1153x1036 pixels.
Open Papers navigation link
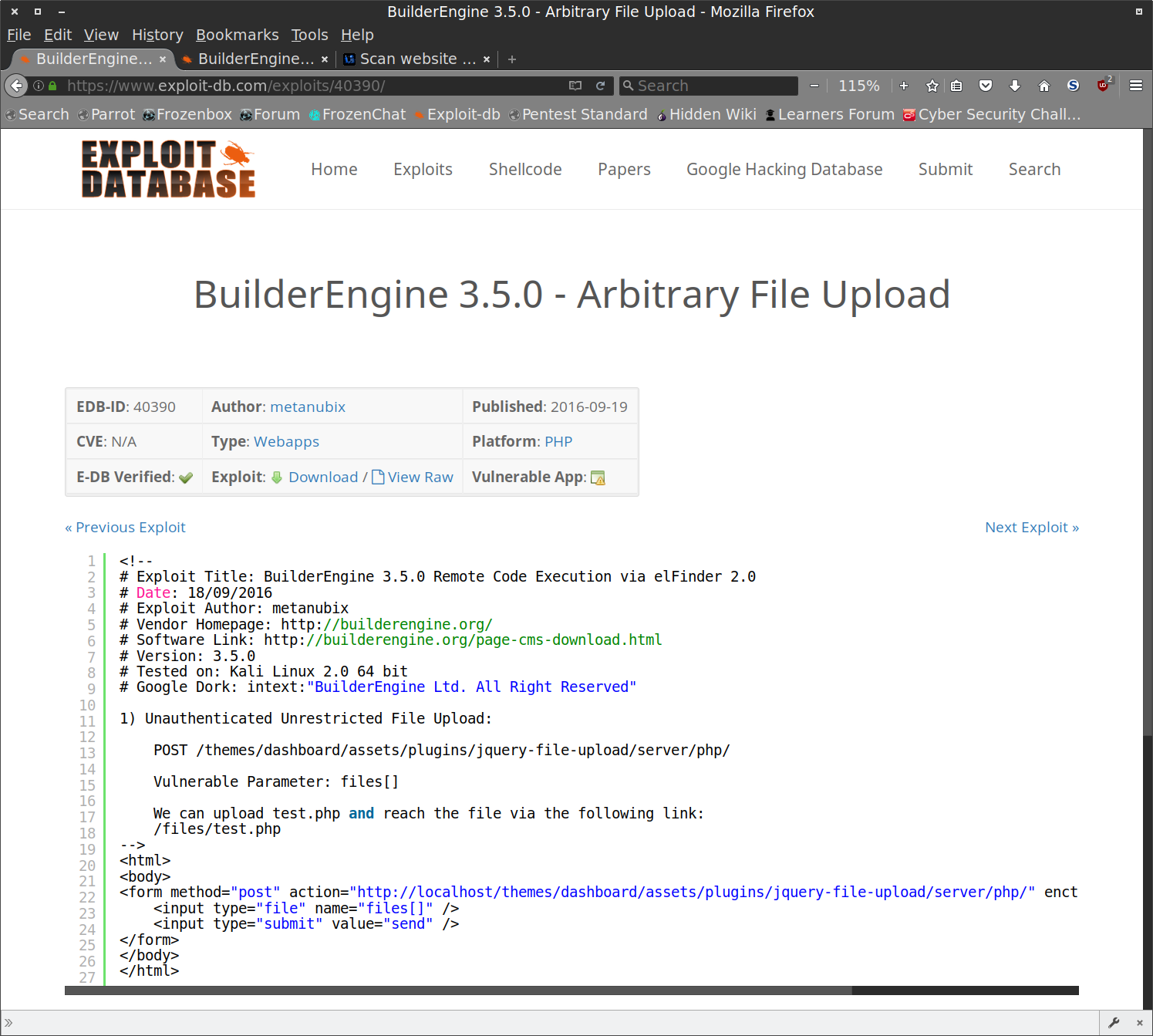tap(624, 170)
